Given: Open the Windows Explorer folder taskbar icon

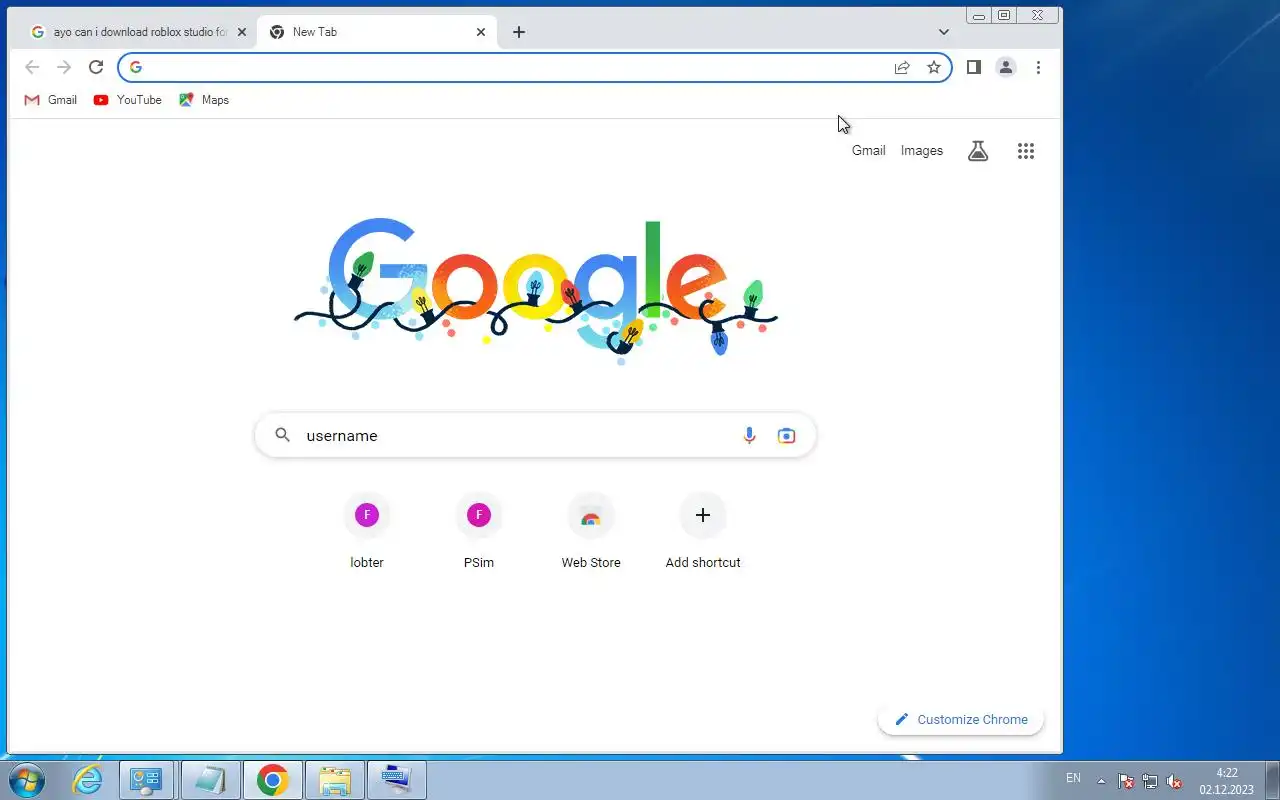Looking at the screenshot, I should [x=334, y=780].
